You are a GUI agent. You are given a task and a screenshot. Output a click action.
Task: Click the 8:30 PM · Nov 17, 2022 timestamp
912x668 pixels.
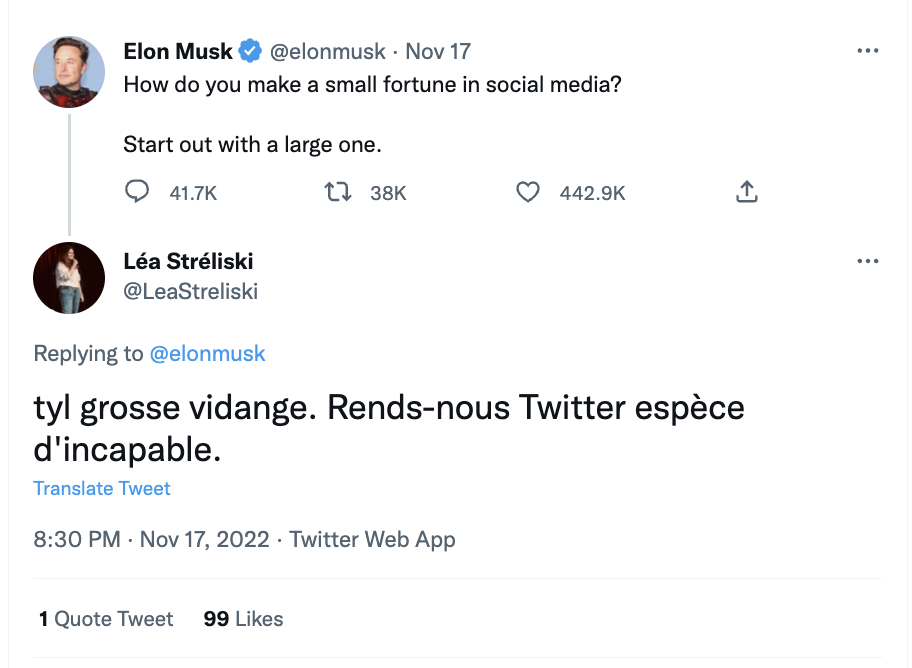(x=151, y=539)
